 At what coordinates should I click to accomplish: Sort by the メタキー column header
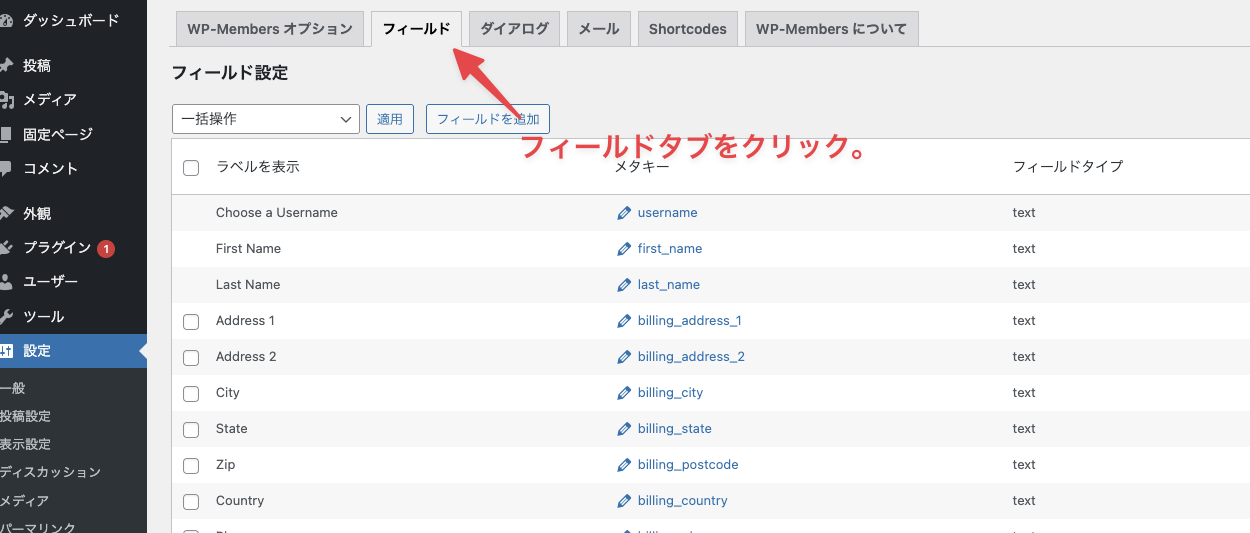tap(641, 167)
